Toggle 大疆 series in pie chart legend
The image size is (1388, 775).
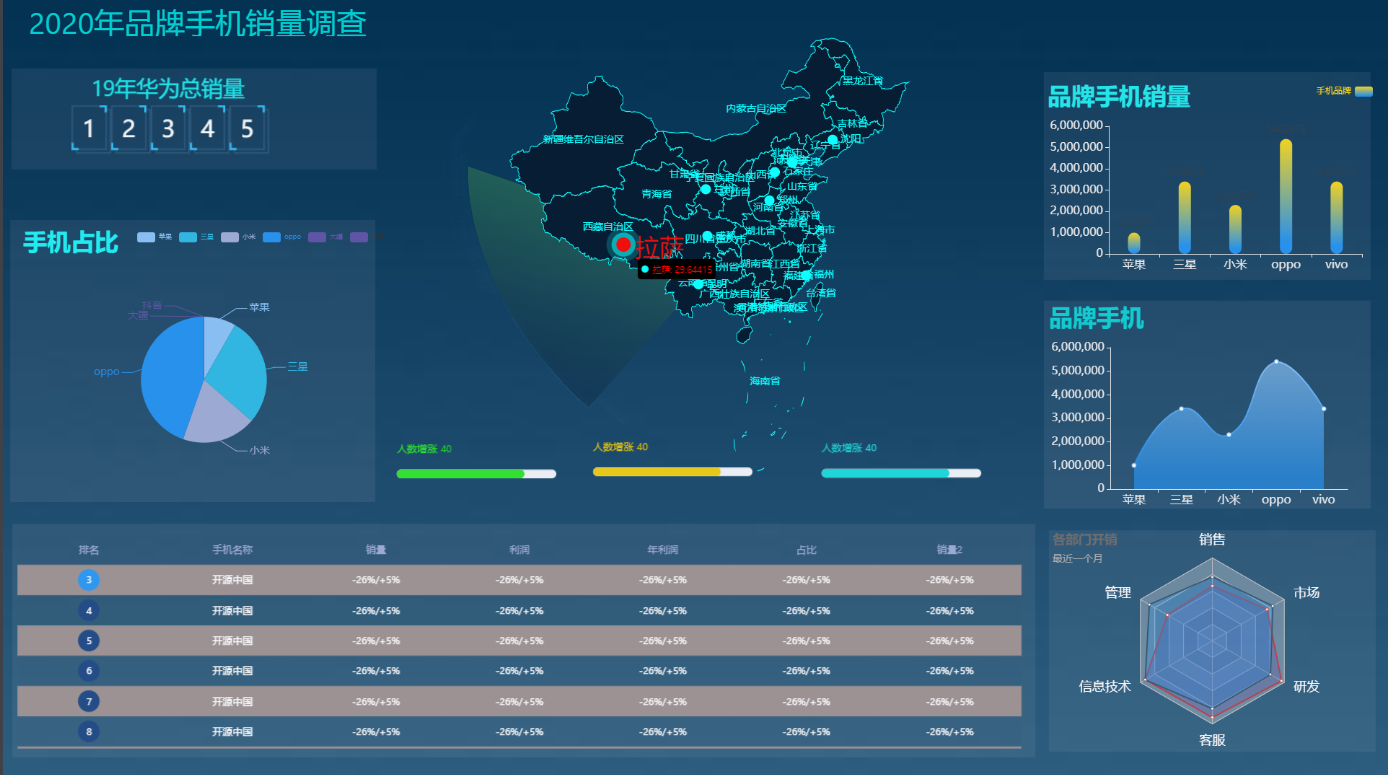coord(326,237)
